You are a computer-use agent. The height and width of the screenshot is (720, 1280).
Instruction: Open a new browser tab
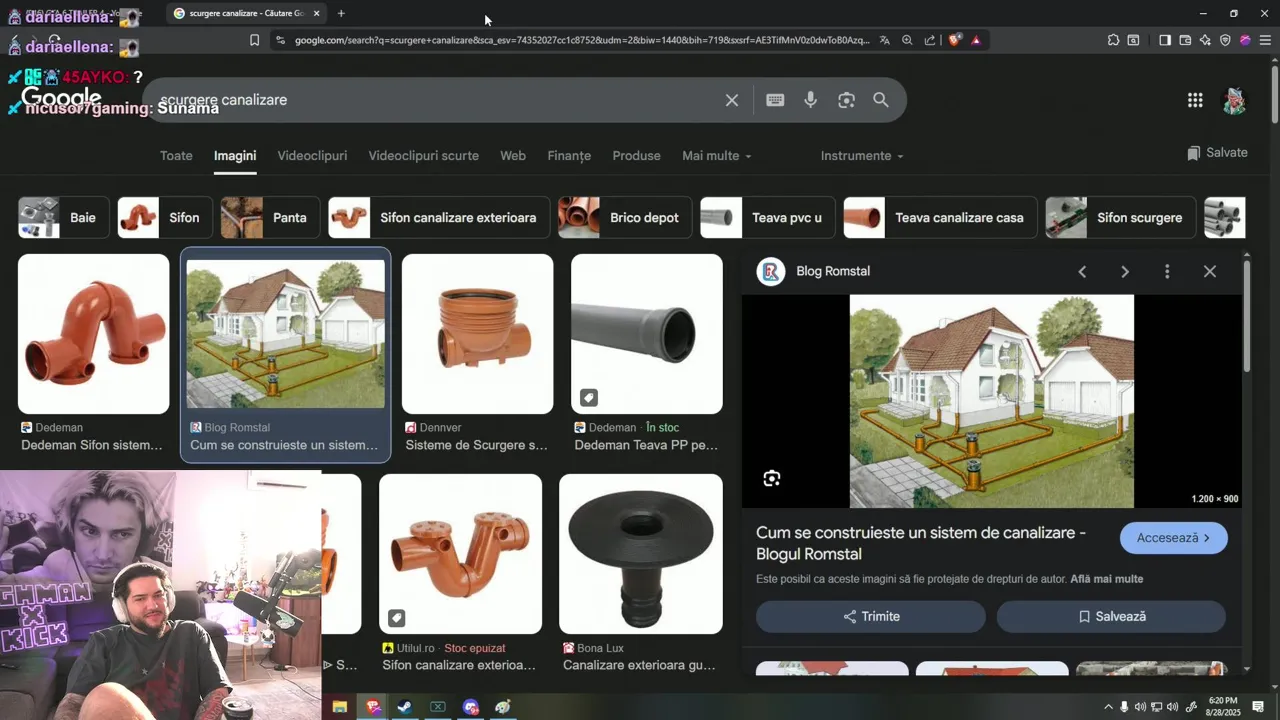(x=341, y=13)
